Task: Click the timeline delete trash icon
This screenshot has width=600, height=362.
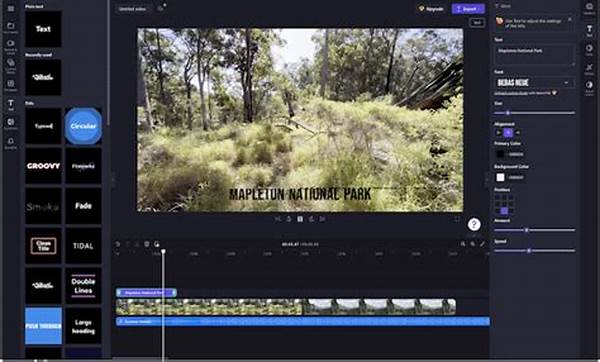Action: pos(147,244)
